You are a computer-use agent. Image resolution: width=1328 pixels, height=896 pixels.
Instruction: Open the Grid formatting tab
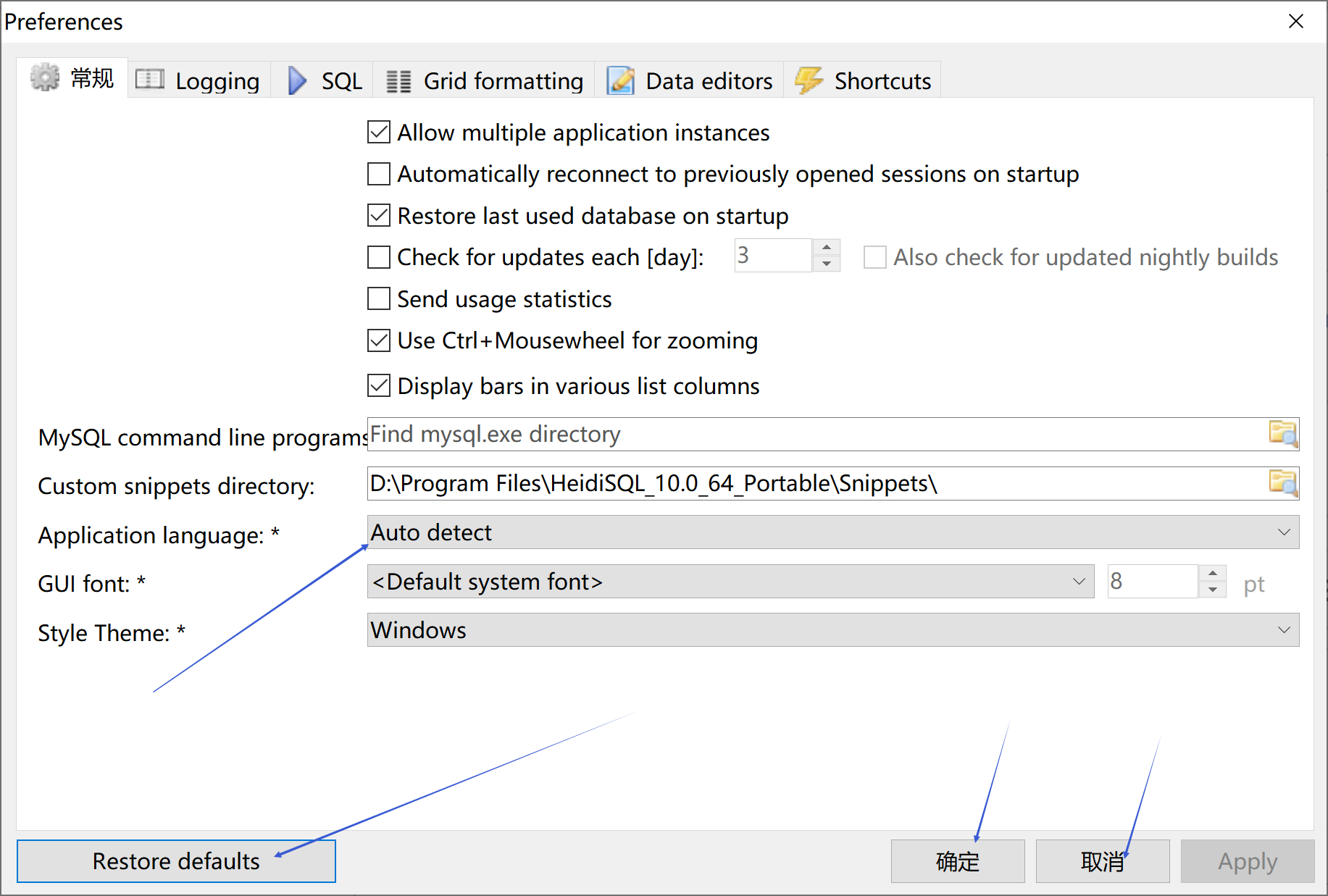click(485, 80)
